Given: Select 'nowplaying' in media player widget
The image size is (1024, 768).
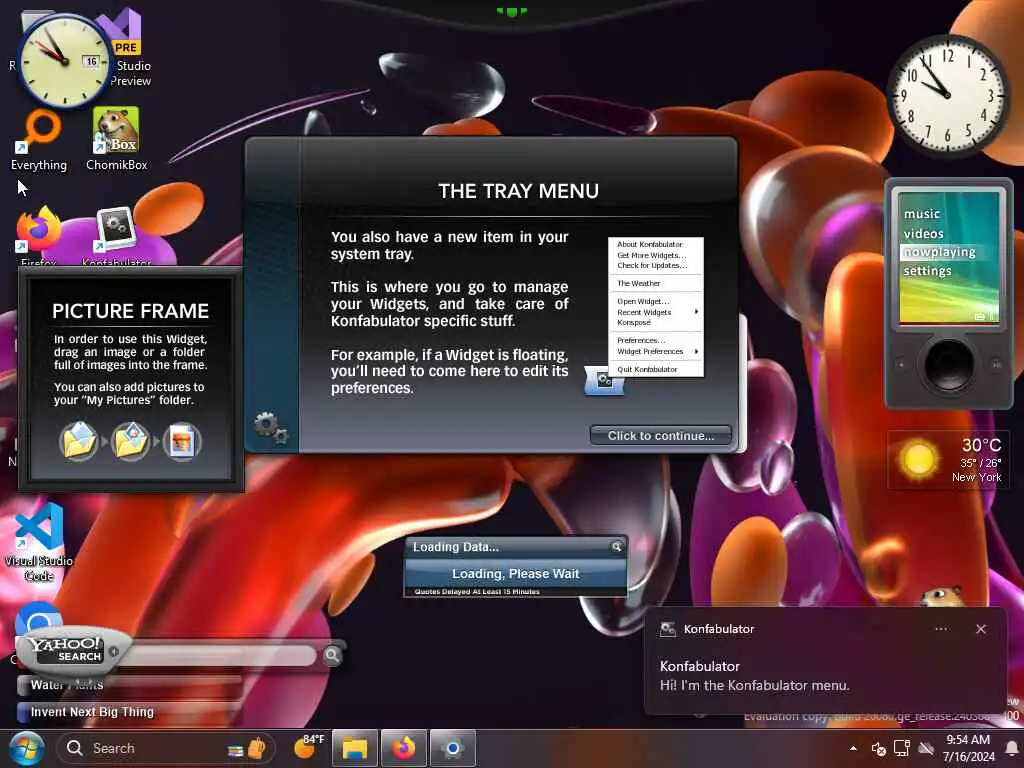Looking at the screenshot, I should coord(940,252).
